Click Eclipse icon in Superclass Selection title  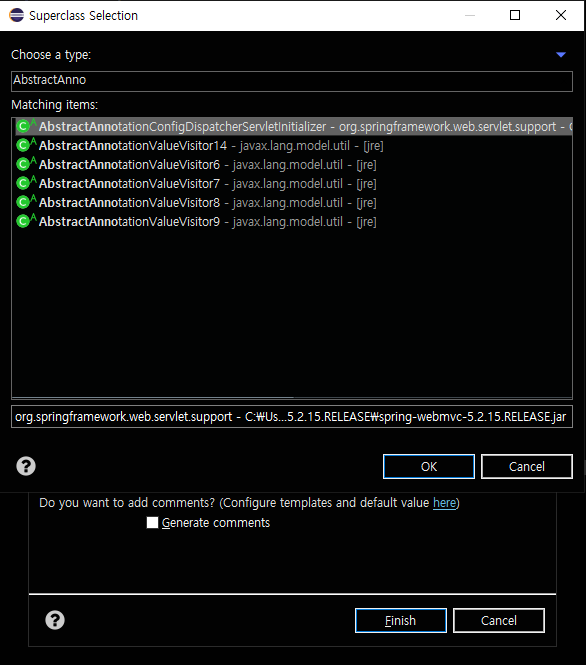17,15
